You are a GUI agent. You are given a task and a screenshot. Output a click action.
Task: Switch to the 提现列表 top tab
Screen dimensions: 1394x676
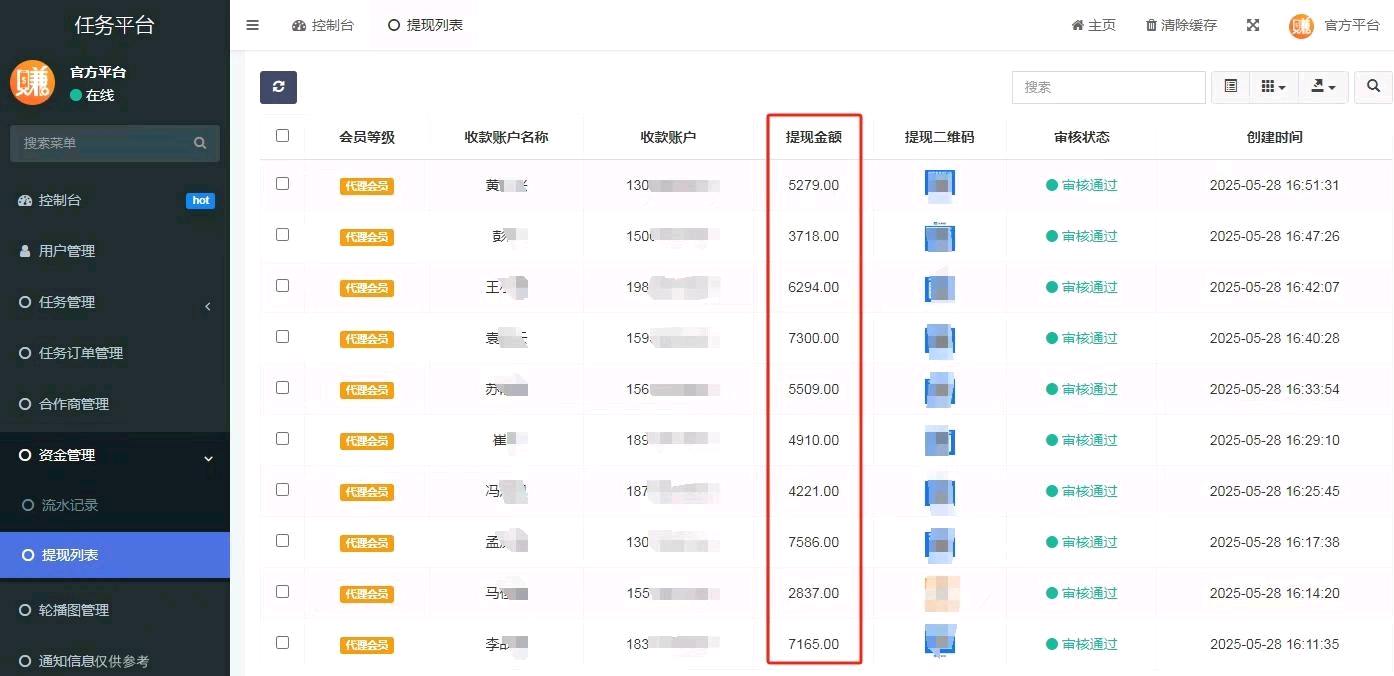pyautogui.click(x=425, y=25)
